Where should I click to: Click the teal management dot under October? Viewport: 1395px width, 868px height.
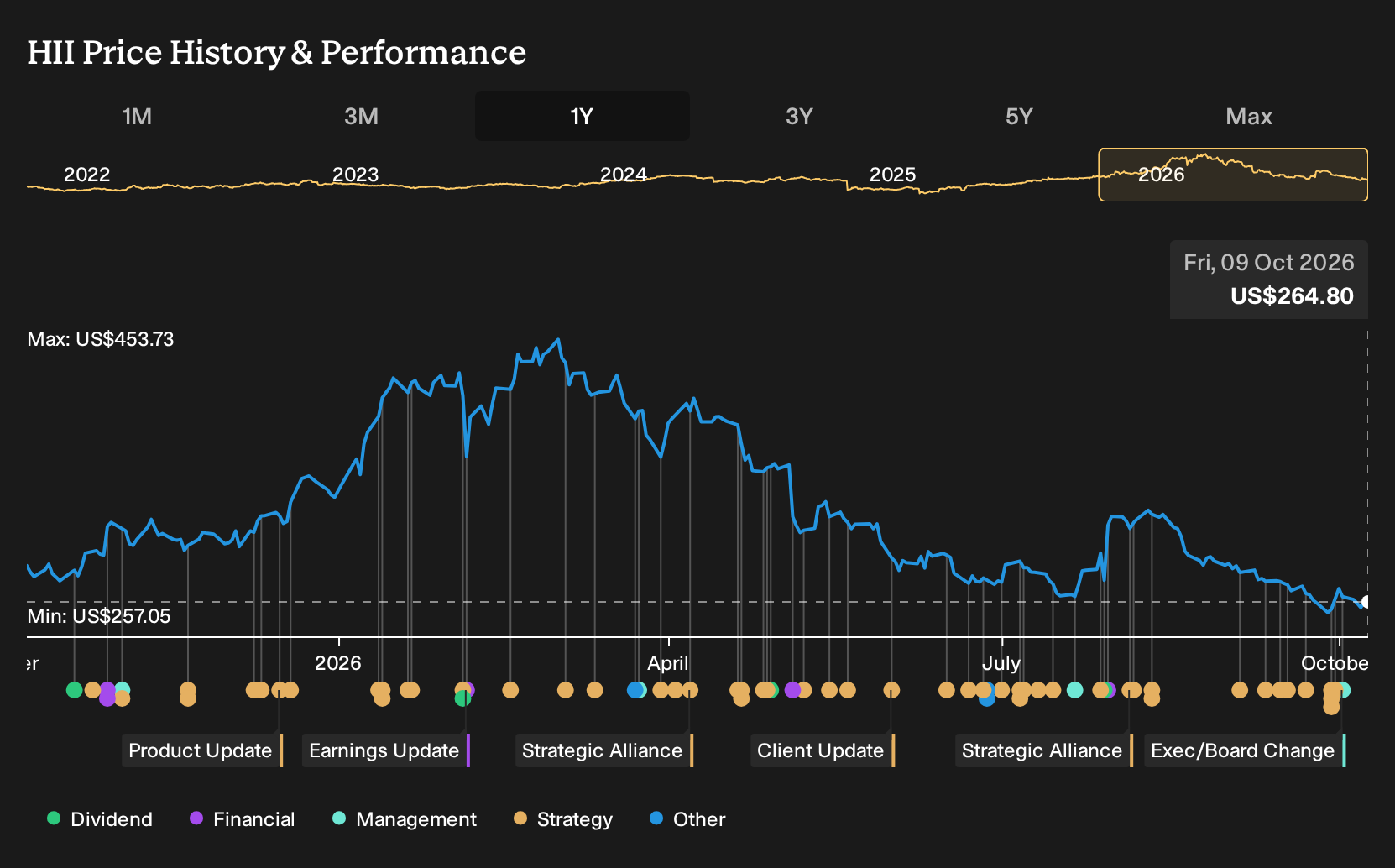pyautogui.click(x=1344, y=690)
